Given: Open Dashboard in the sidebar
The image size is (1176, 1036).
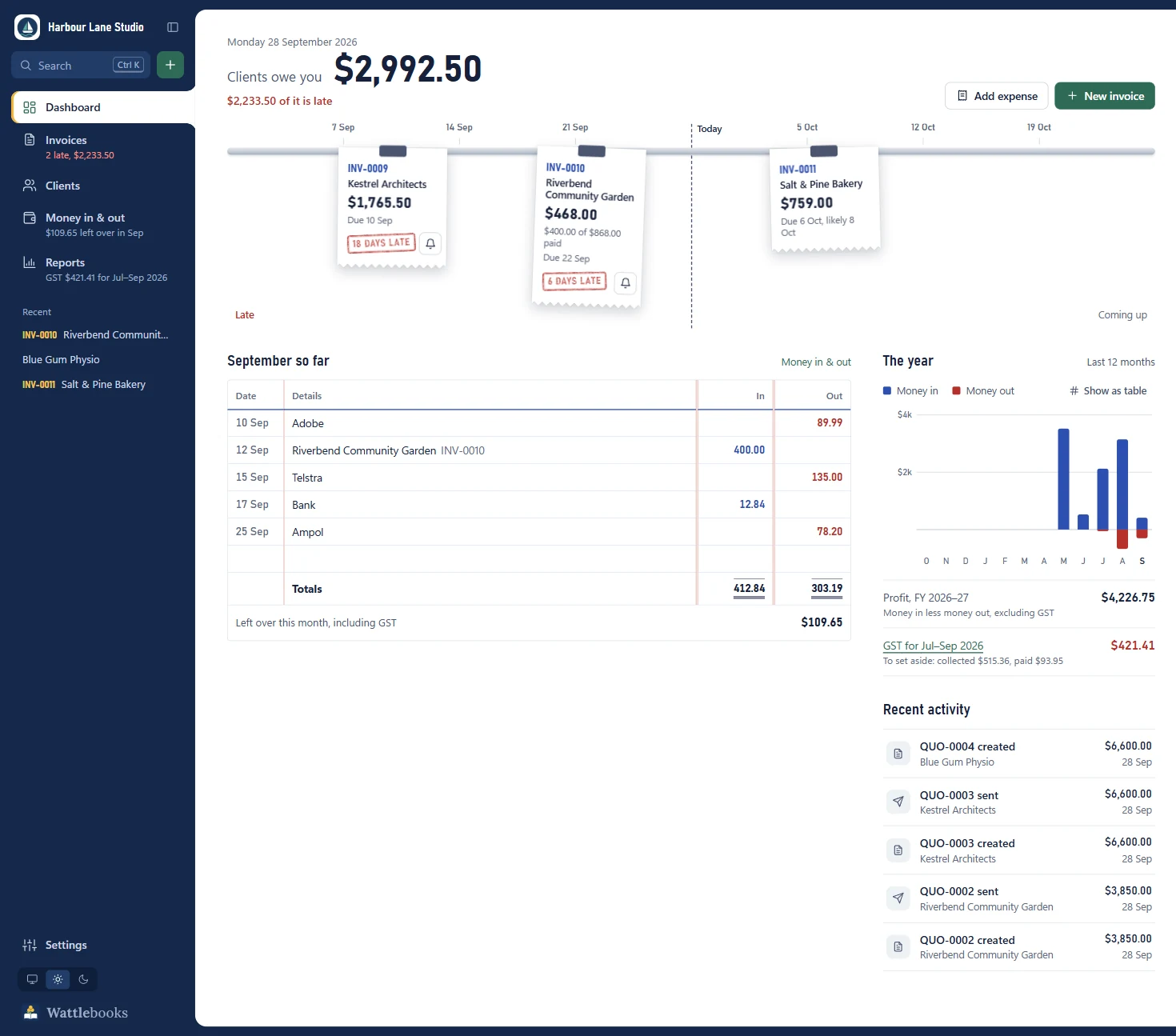Looking at the screenshot, I should pyautogui.click(x=103, y=107).
